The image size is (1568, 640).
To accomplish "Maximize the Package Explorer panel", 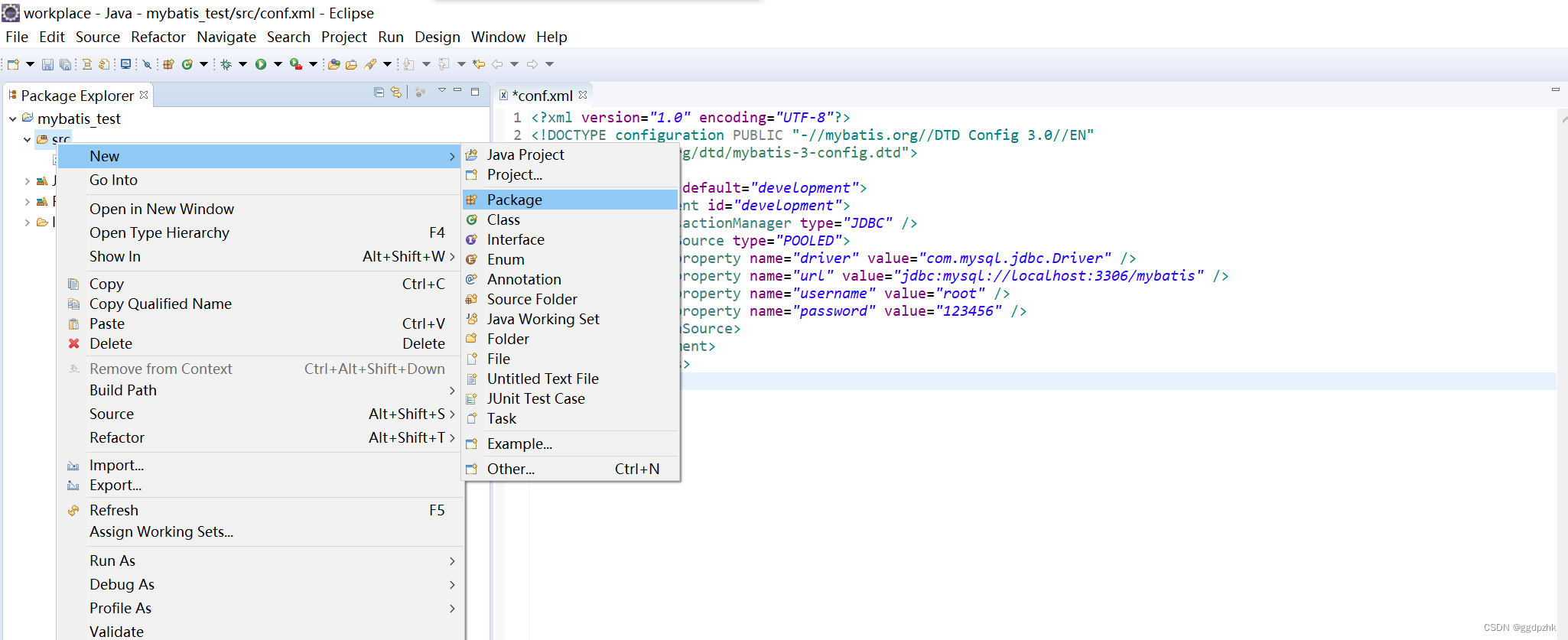I will (475, 91).
